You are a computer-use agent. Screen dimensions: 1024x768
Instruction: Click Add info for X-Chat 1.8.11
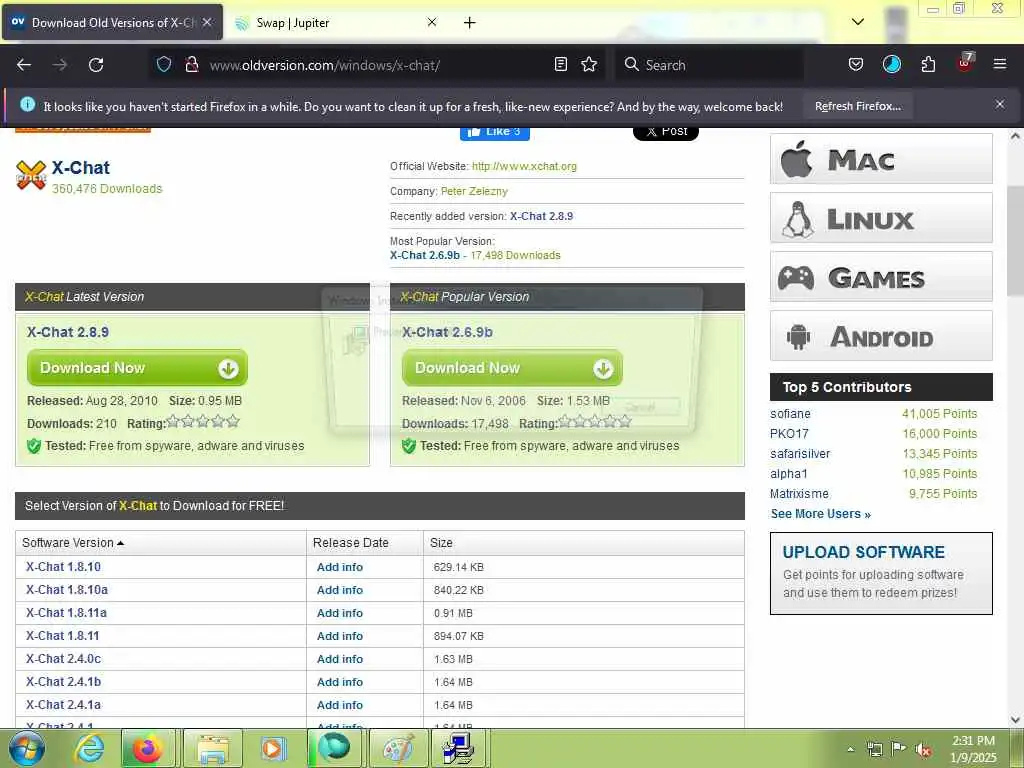pos(340,636)
